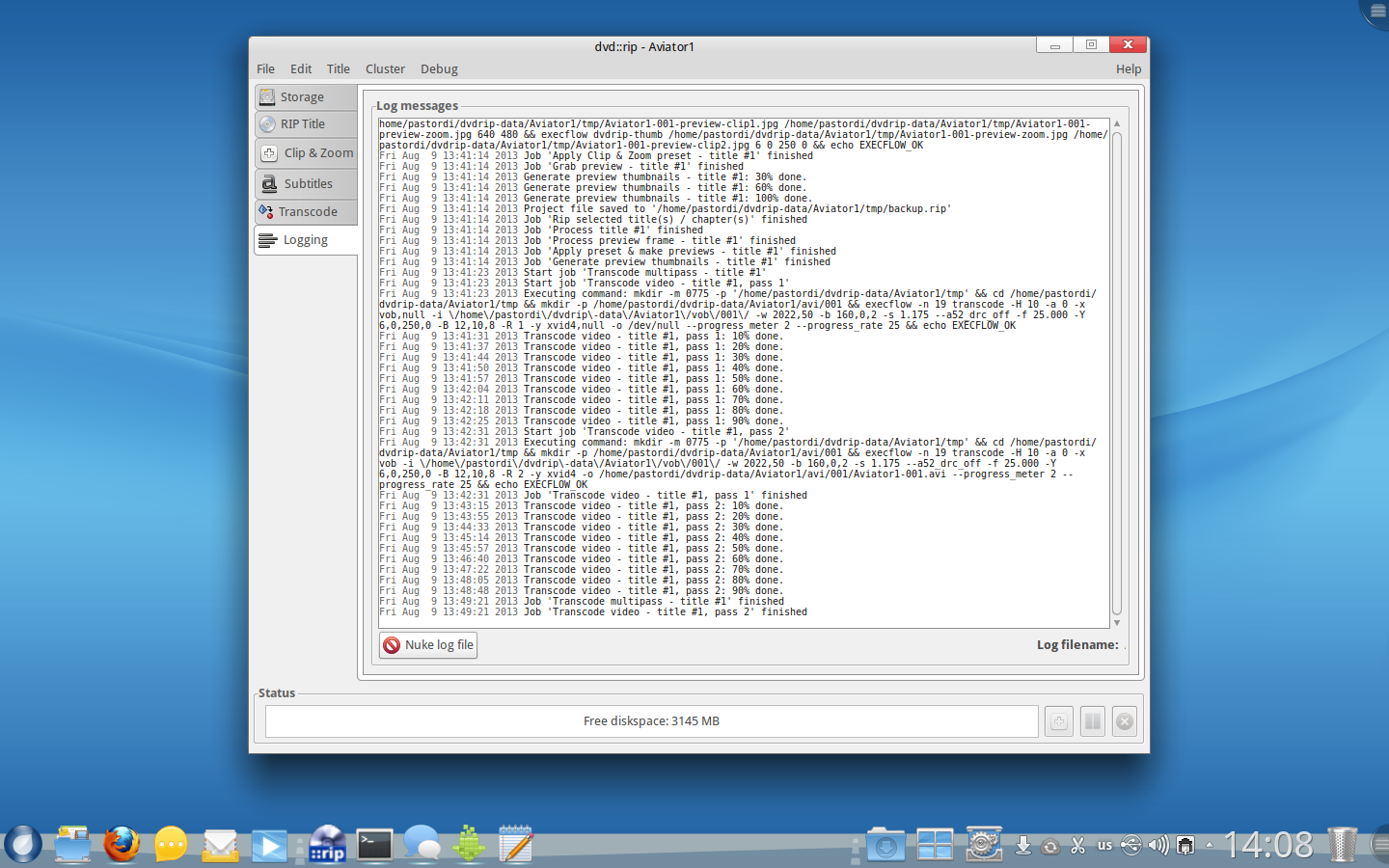The width and height of the screenshot is (1389, 868).
Task: Click the 'pass 2: 90% done' log line
Action: click(x=582, y=591)
